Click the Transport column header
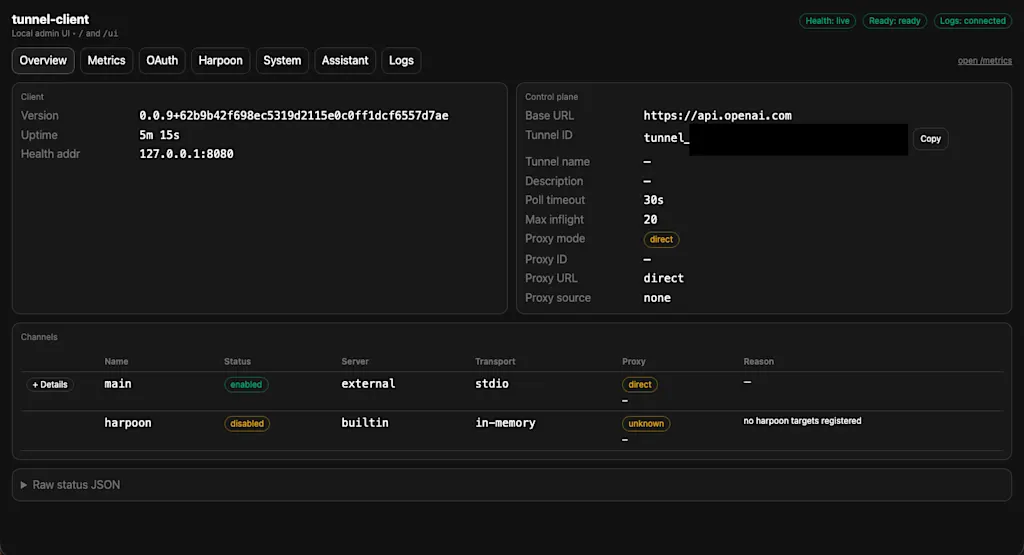 [495, 362]
